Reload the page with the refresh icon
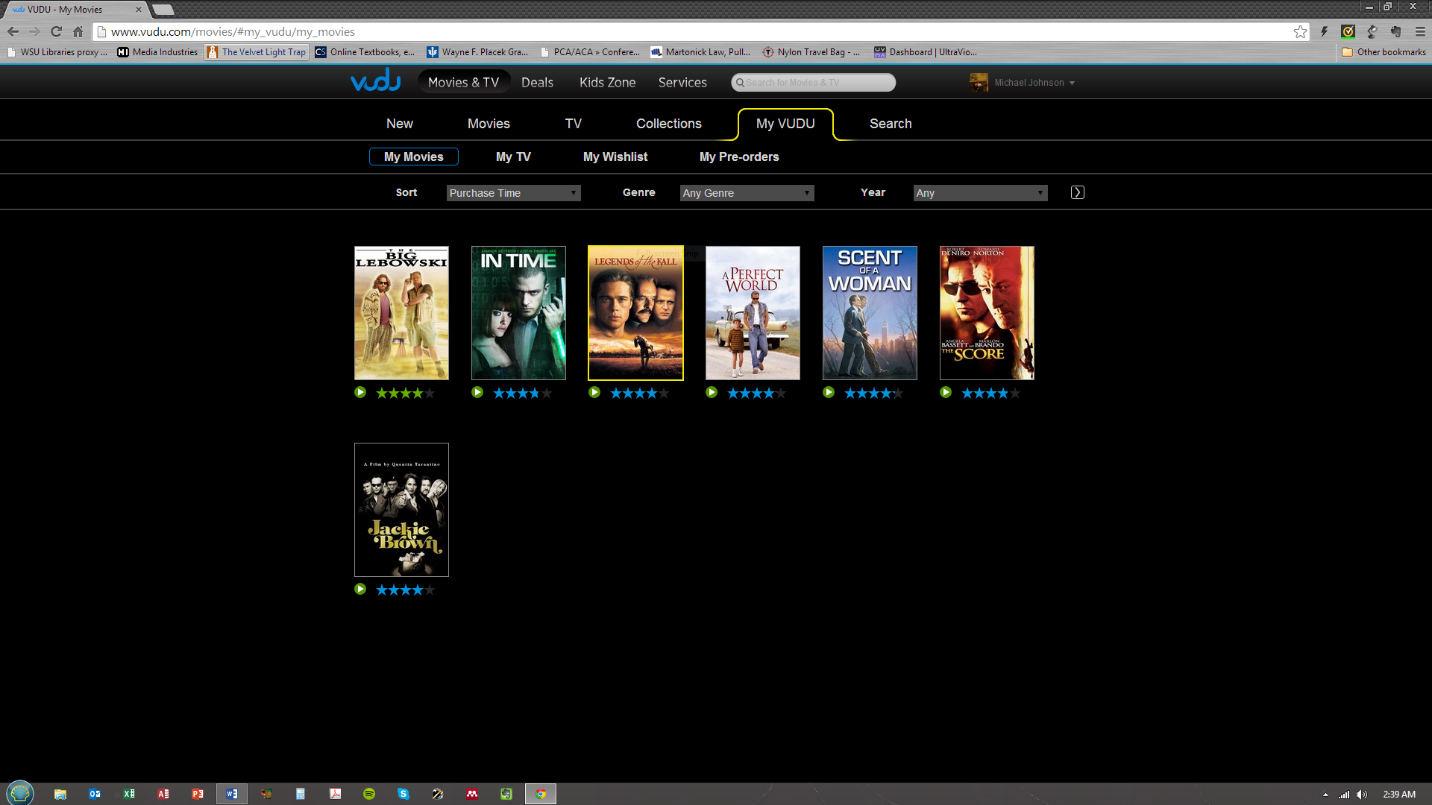Image resolution: width=1432 pixels, height=805 pixels. click(x=56, y=32)
